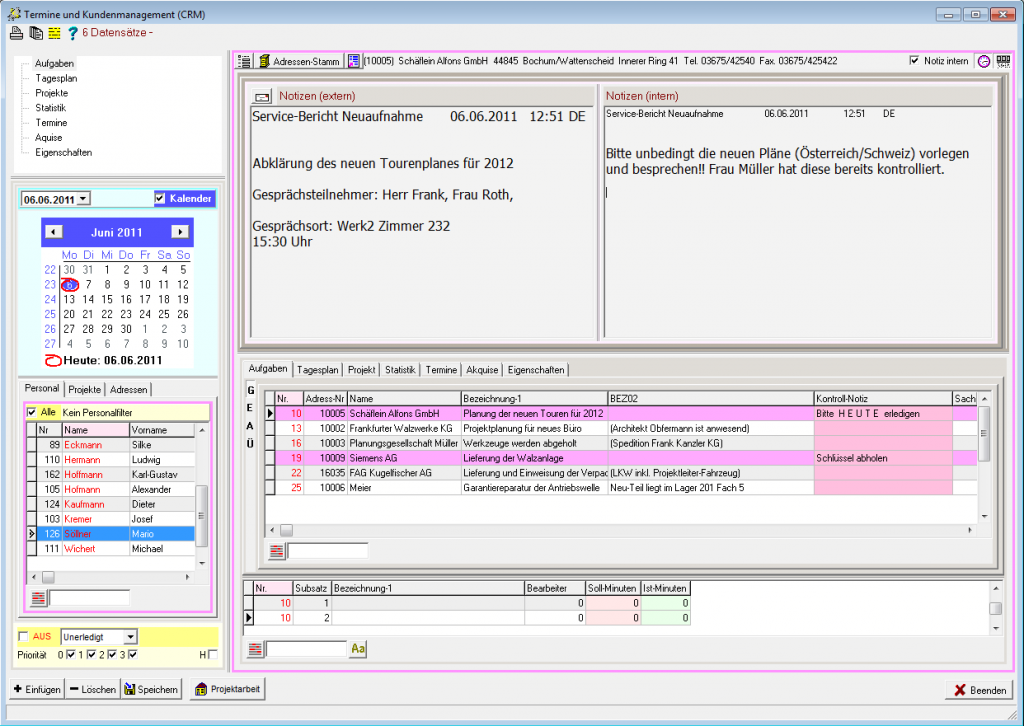Image resolution: width=1024 pixels, height=726 pixels.
Task: Click the card icon beside Notizen (extern)
Action: (x=262, y=97)
